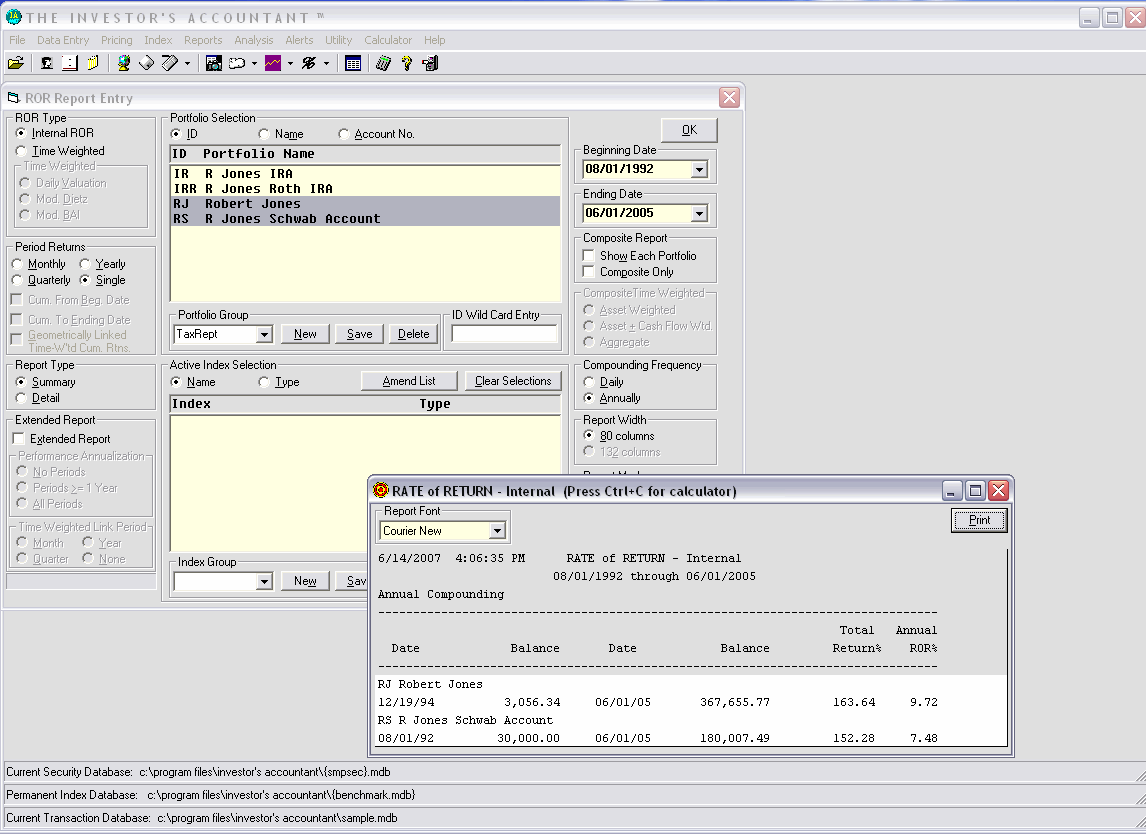Click the yellow question mark help icon
The image size is (1146, 834).
point(407,63)
